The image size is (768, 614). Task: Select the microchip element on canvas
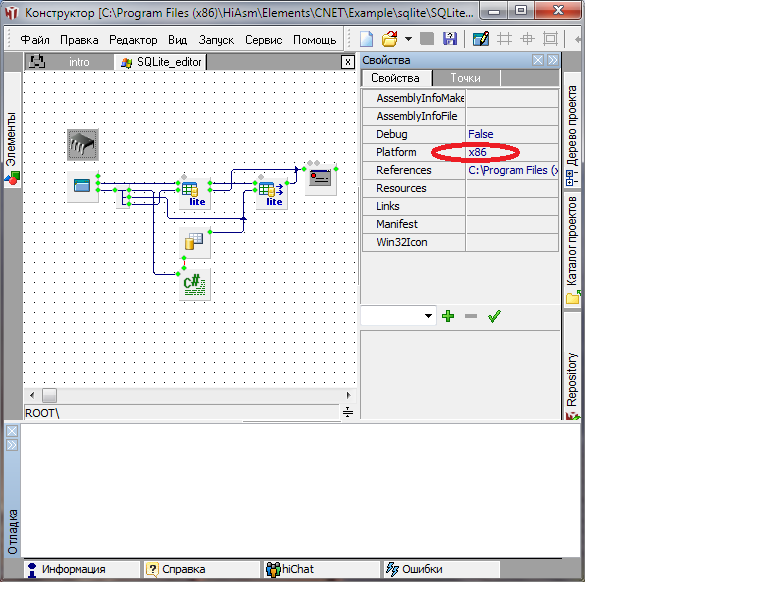pyautogui.click(x=83, y=145)
